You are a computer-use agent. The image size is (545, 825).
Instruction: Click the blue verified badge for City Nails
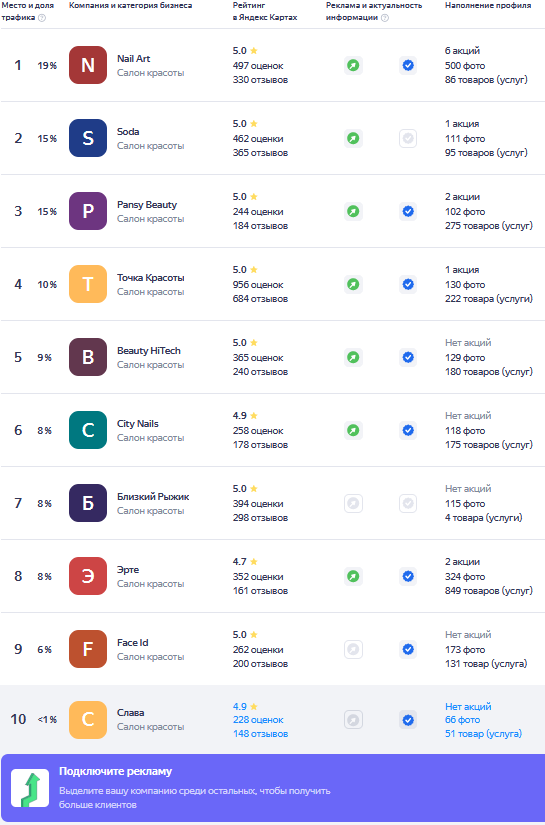(408, 430)
